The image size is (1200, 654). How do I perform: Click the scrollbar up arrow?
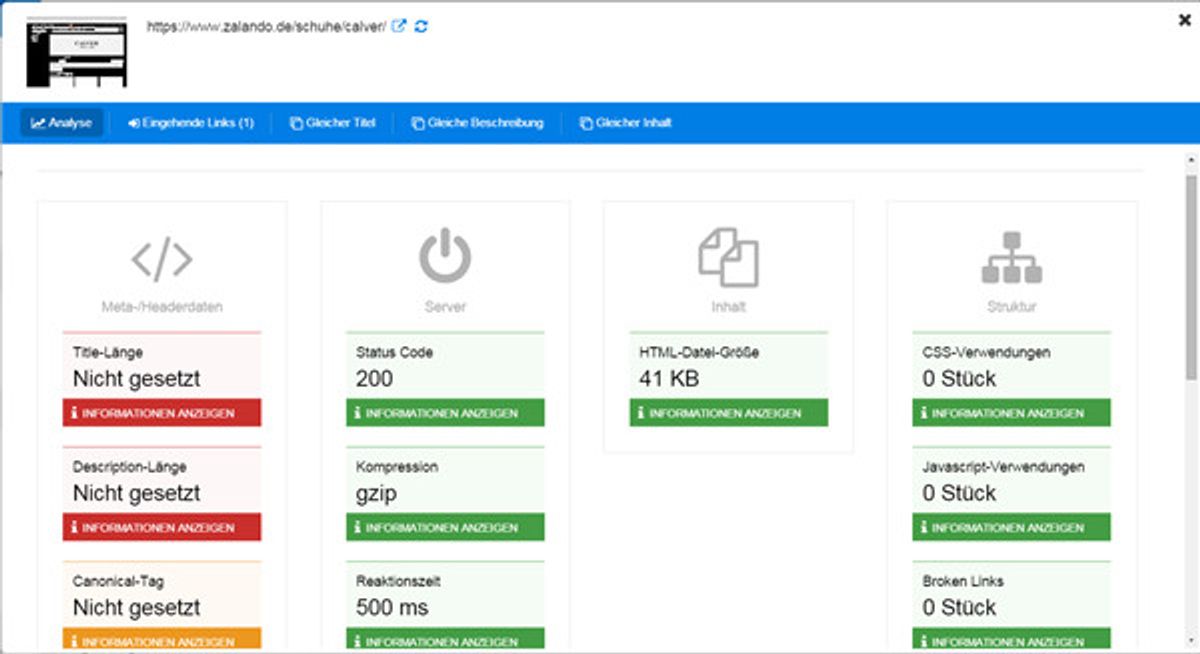pos(1191,160)
